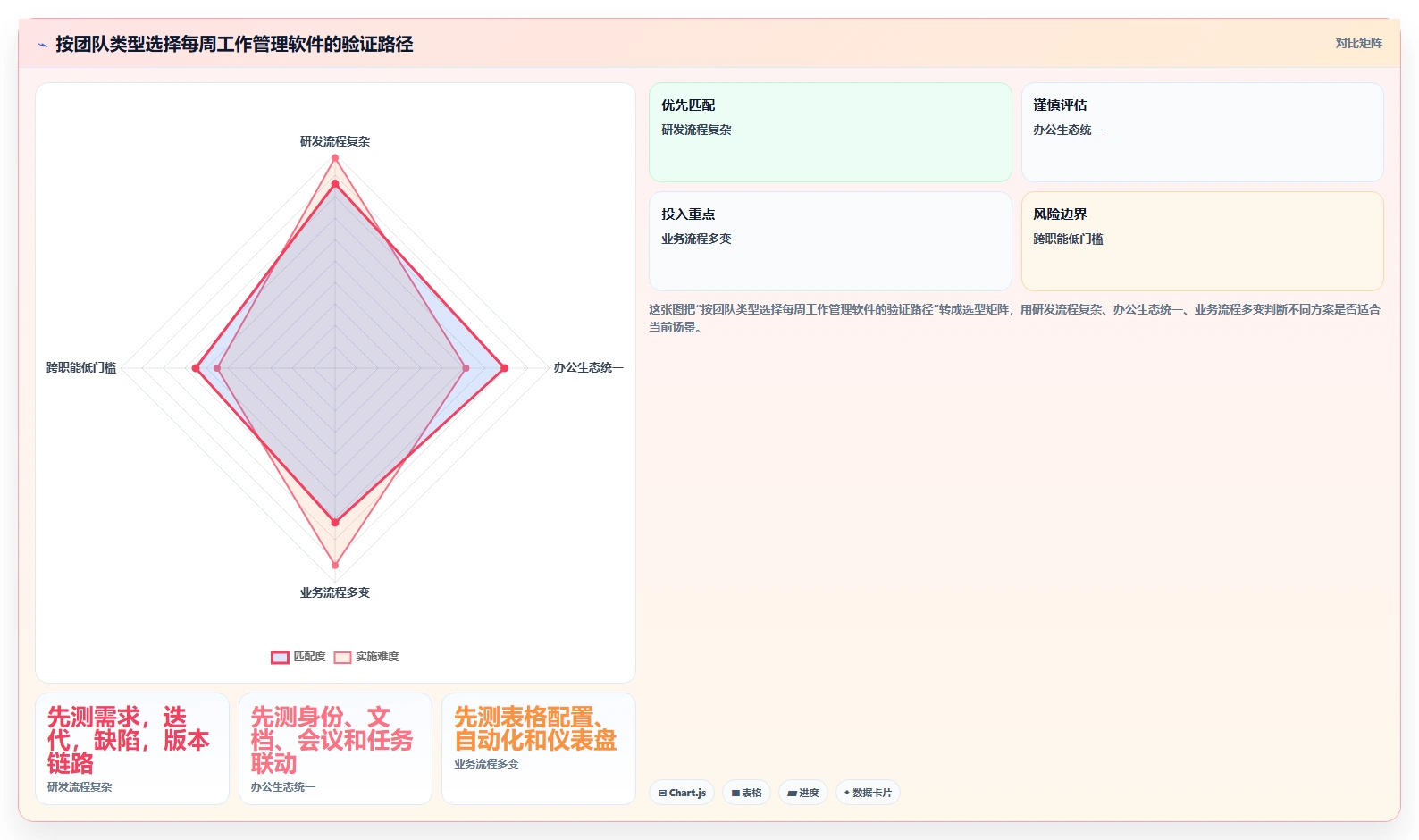Click the description paragraph starting 这张图把
The height and width of the screenshot is (840, 1419).
click(1015, 318)
